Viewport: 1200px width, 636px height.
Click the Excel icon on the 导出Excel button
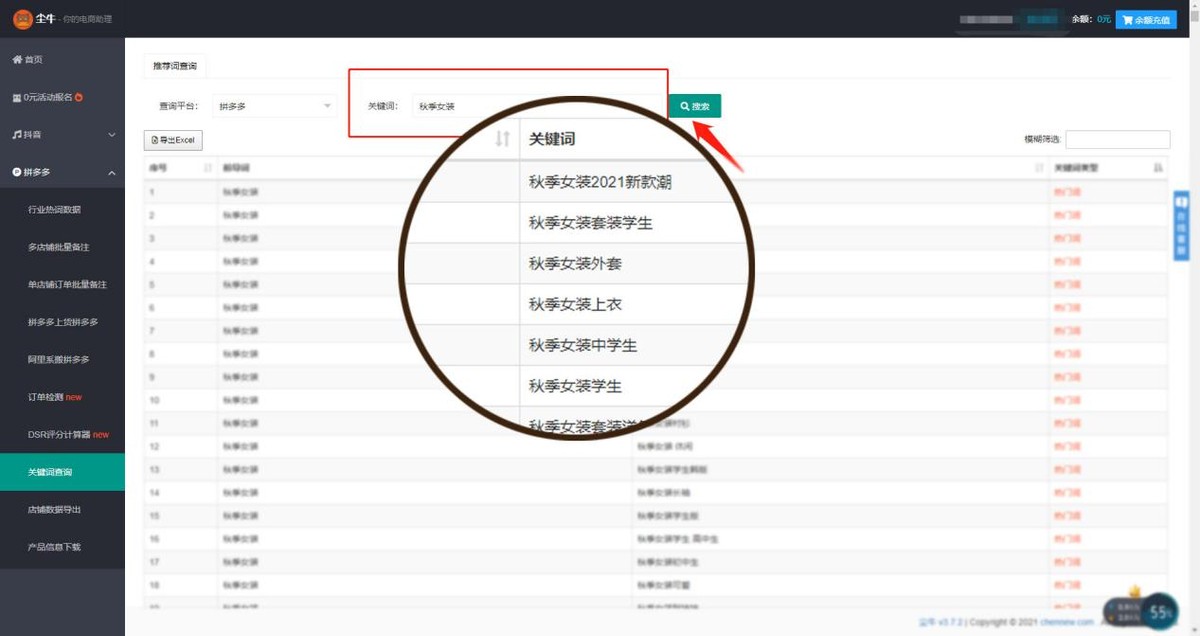tap(156, 140)
